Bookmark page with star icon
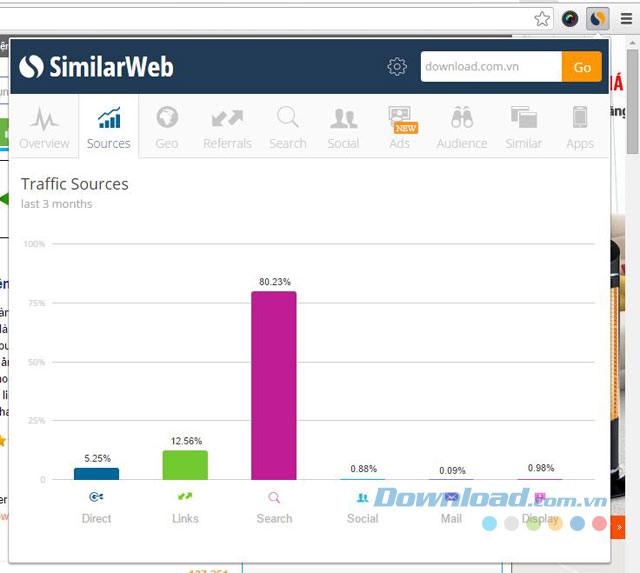Viewport: 640px width, 573px height. (542, 18)
